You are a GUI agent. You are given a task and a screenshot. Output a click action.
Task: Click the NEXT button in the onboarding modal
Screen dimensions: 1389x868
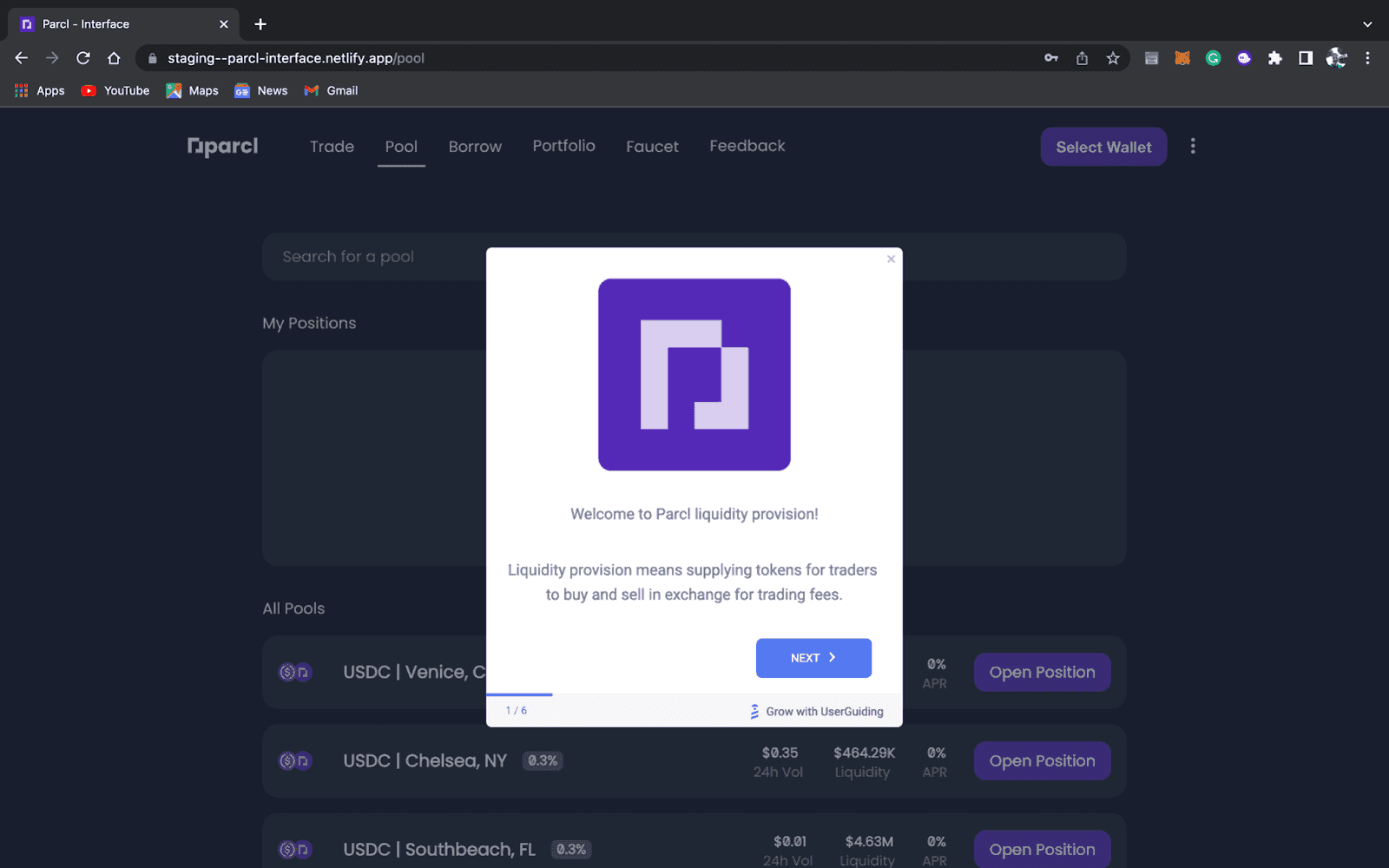pyautogui.click(x=813, y=658)
